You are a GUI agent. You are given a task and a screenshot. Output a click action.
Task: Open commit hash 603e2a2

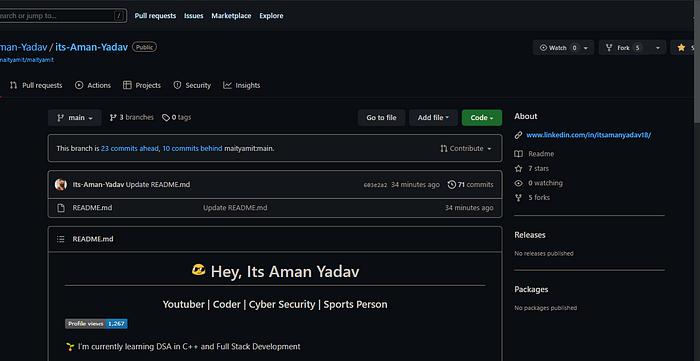tap(375, 185)
